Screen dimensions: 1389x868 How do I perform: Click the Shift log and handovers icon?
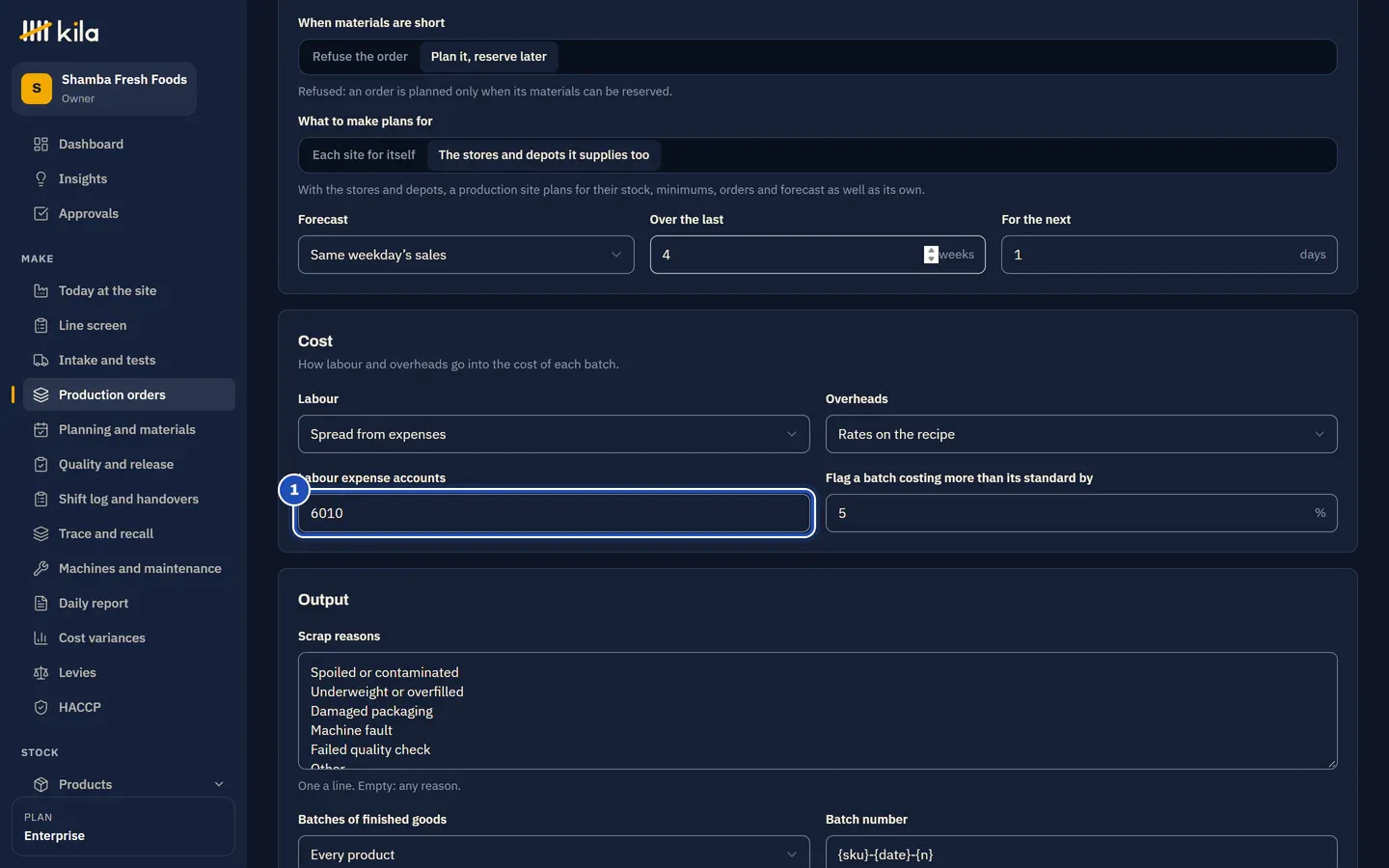point(41,499)
